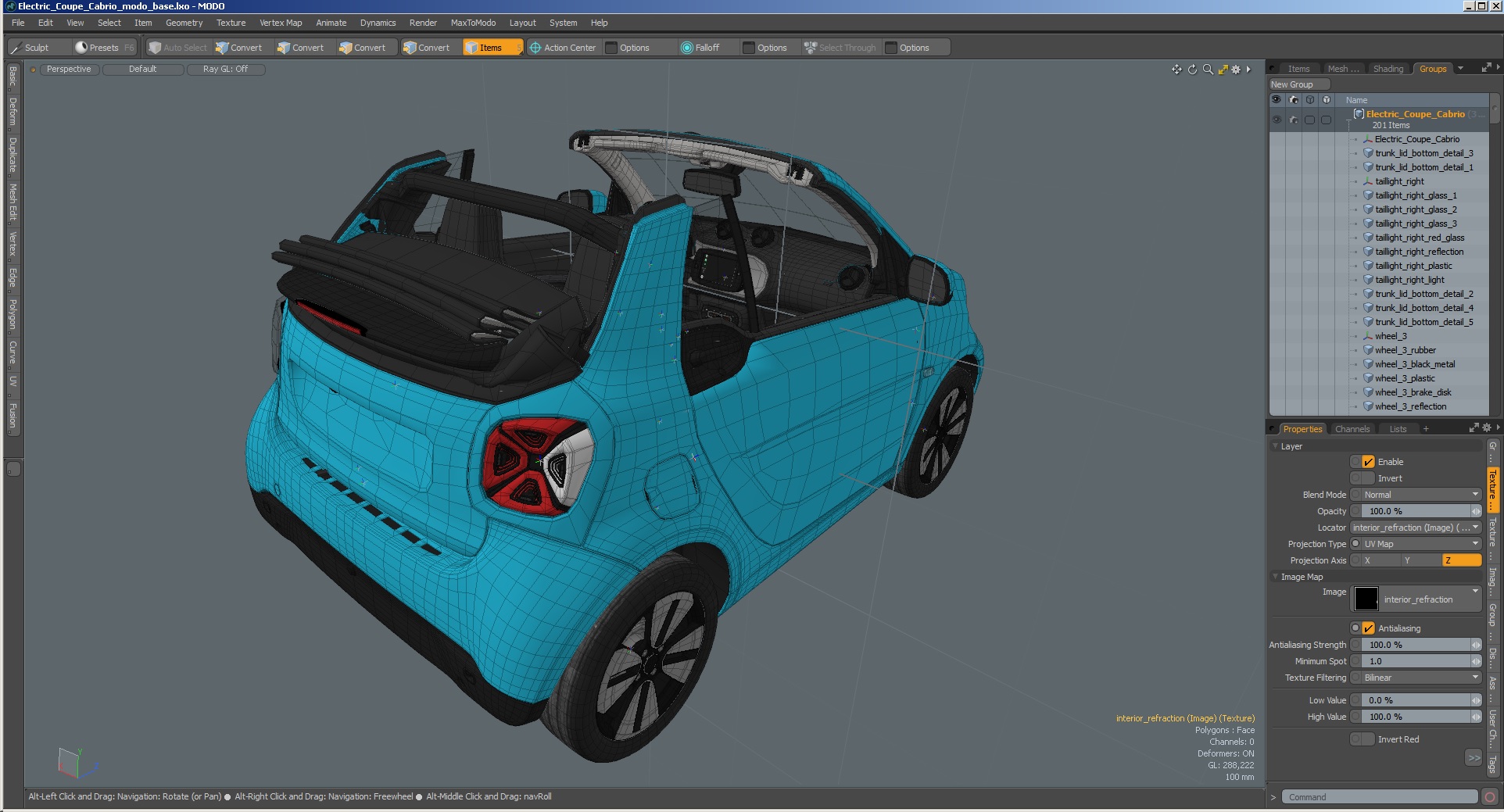Open the Vertex Map menu
The image size is (1504, 812).
tap(281, 23)
